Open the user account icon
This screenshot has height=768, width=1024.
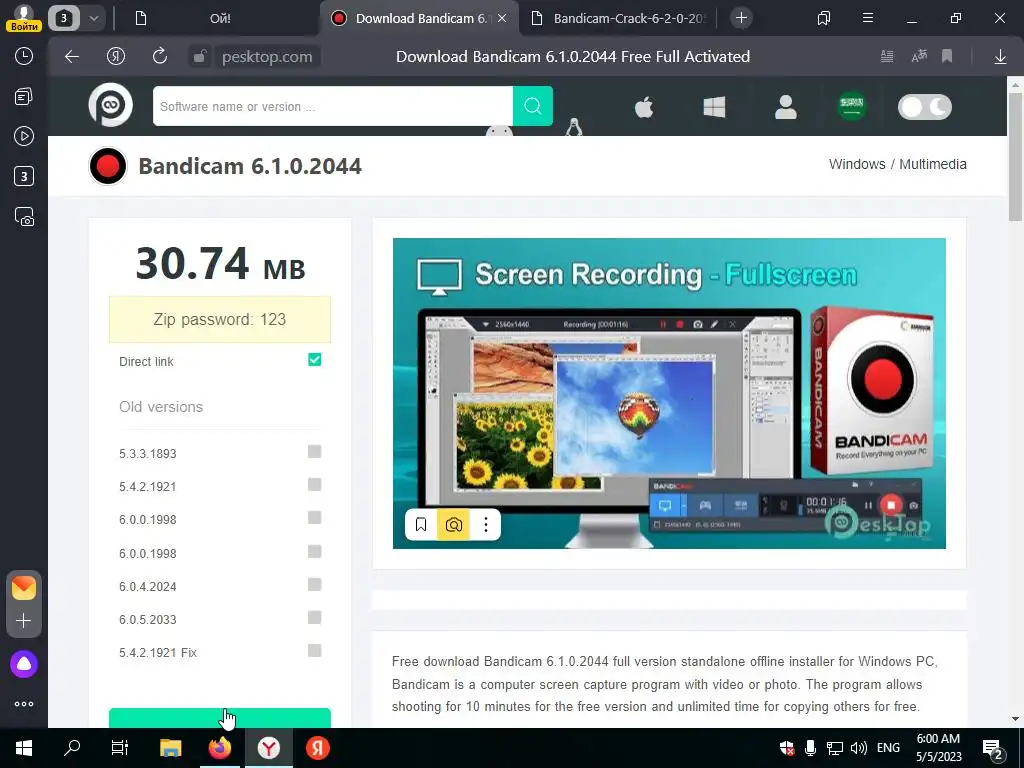(786, 106)
